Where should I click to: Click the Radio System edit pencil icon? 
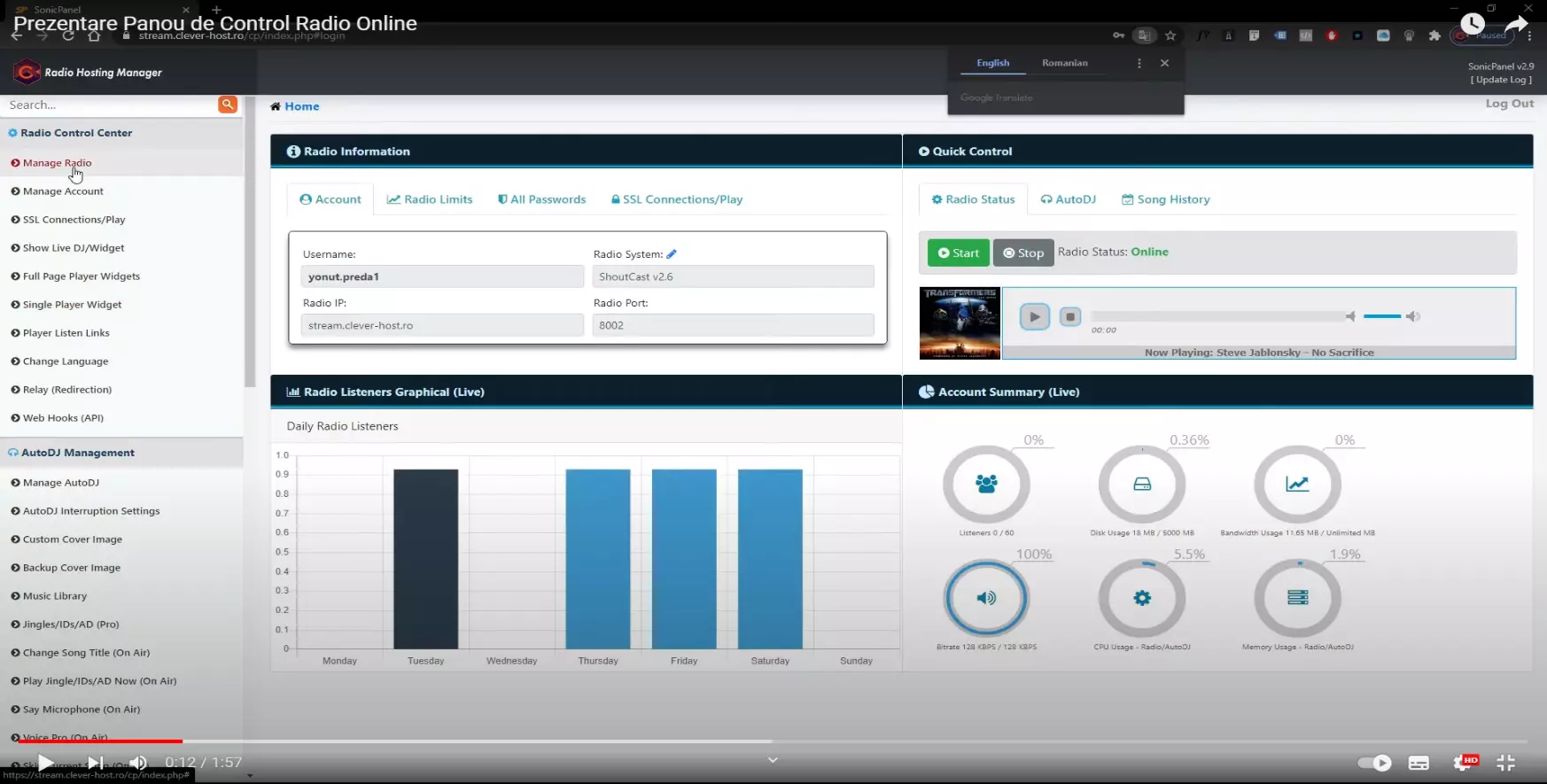point(672,254)
